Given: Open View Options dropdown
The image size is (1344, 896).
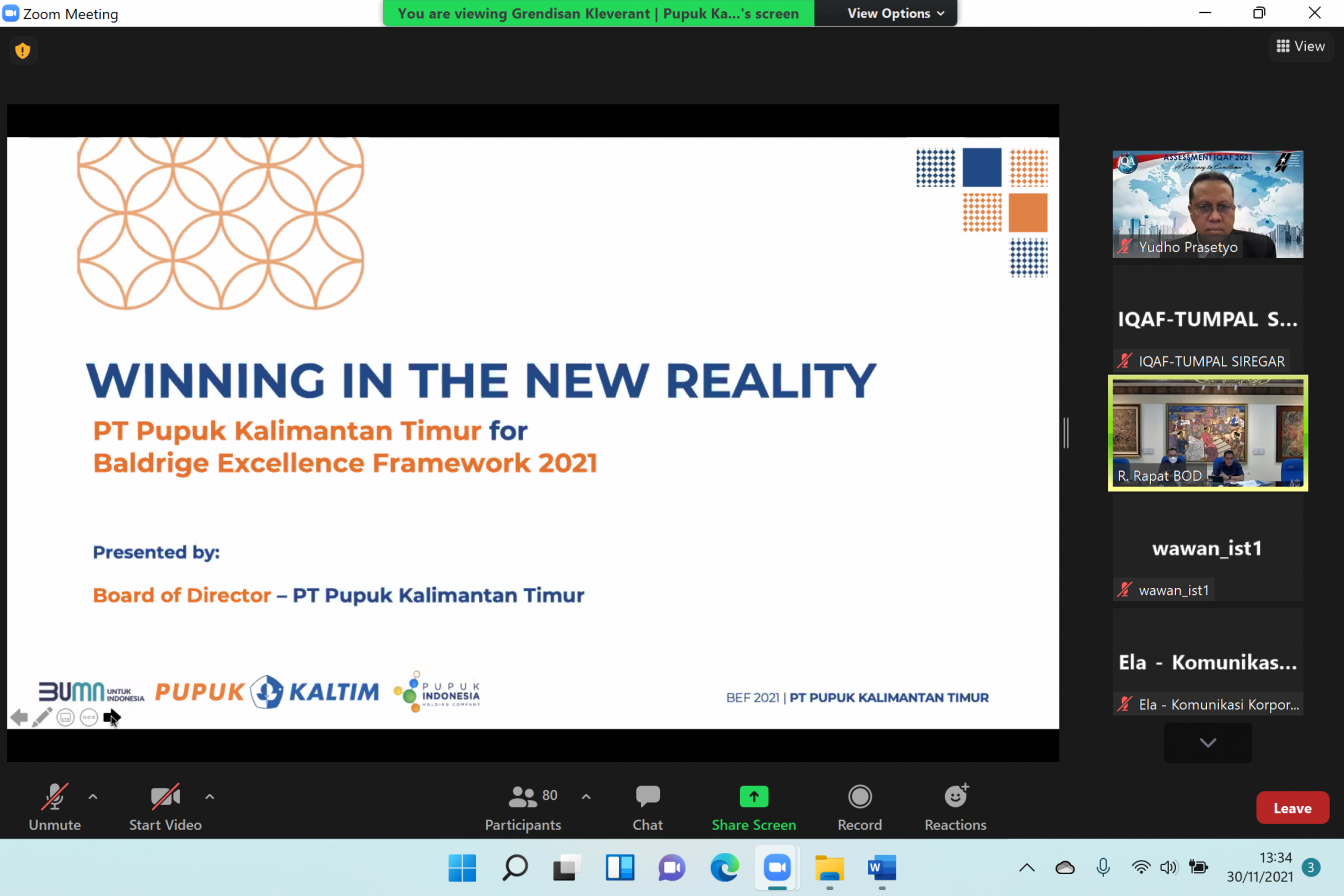Looking at the screenshot, I should pyautogui.click(x=895, y=13).
